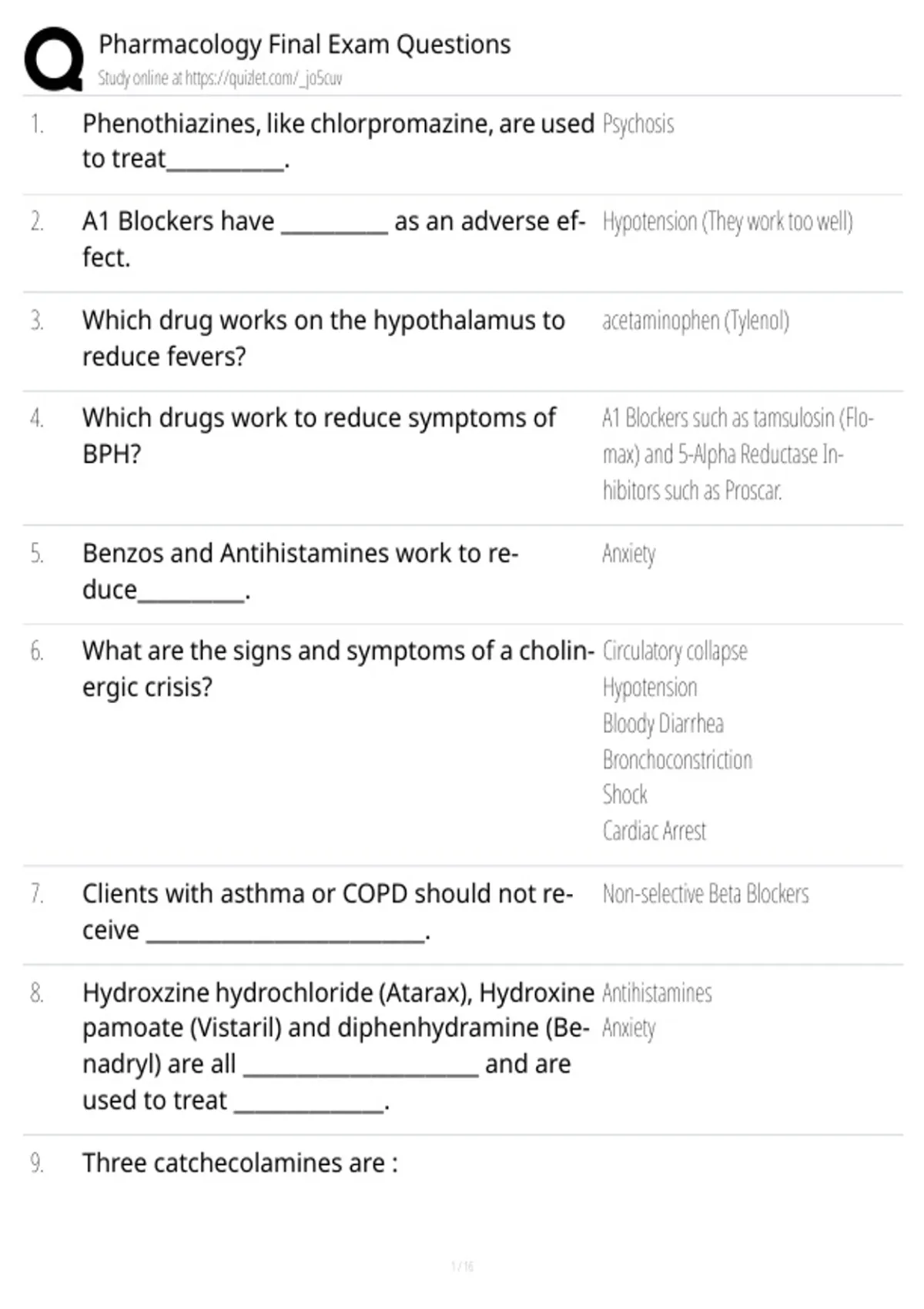Select the question about hypothalamus and fevers

click(323, 338)
